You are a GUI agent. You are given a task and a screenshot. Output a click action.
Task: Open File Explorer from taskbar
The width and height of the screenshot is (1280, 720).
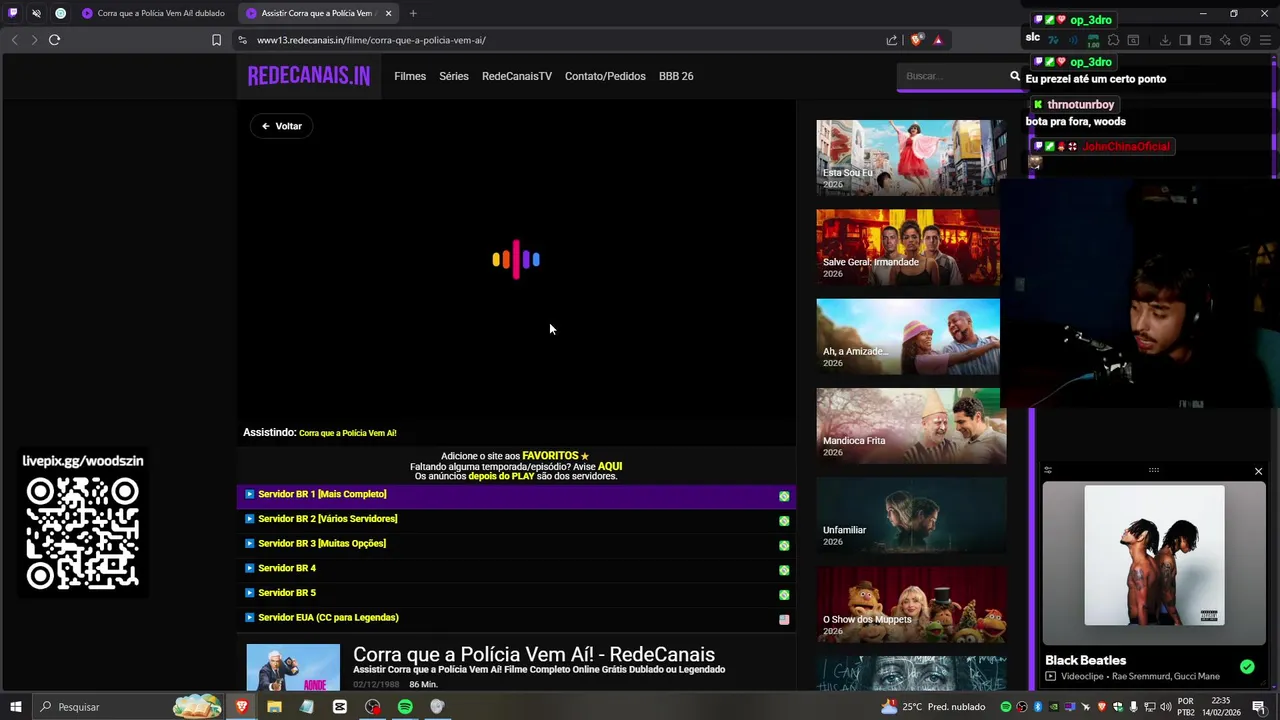coord(274,707)
